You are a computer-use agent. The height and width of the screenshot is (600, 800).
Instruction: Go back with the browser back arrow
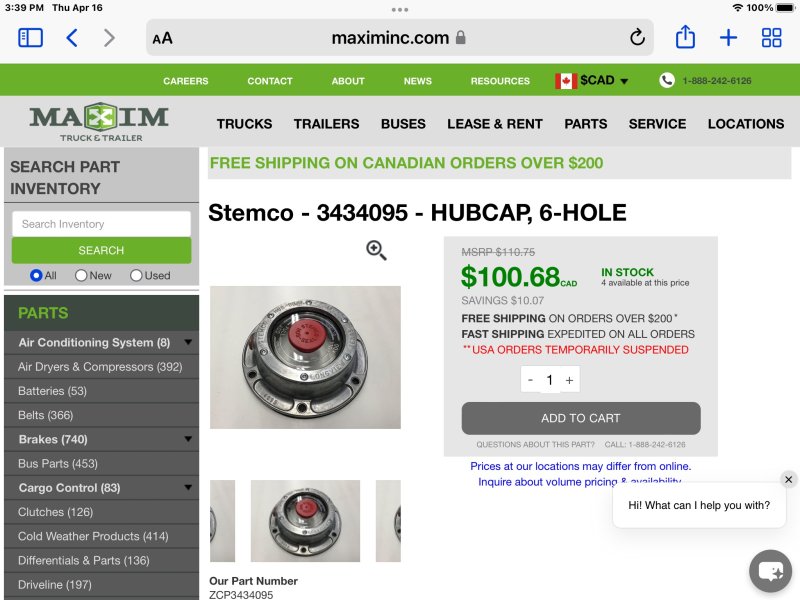(72, 38)
